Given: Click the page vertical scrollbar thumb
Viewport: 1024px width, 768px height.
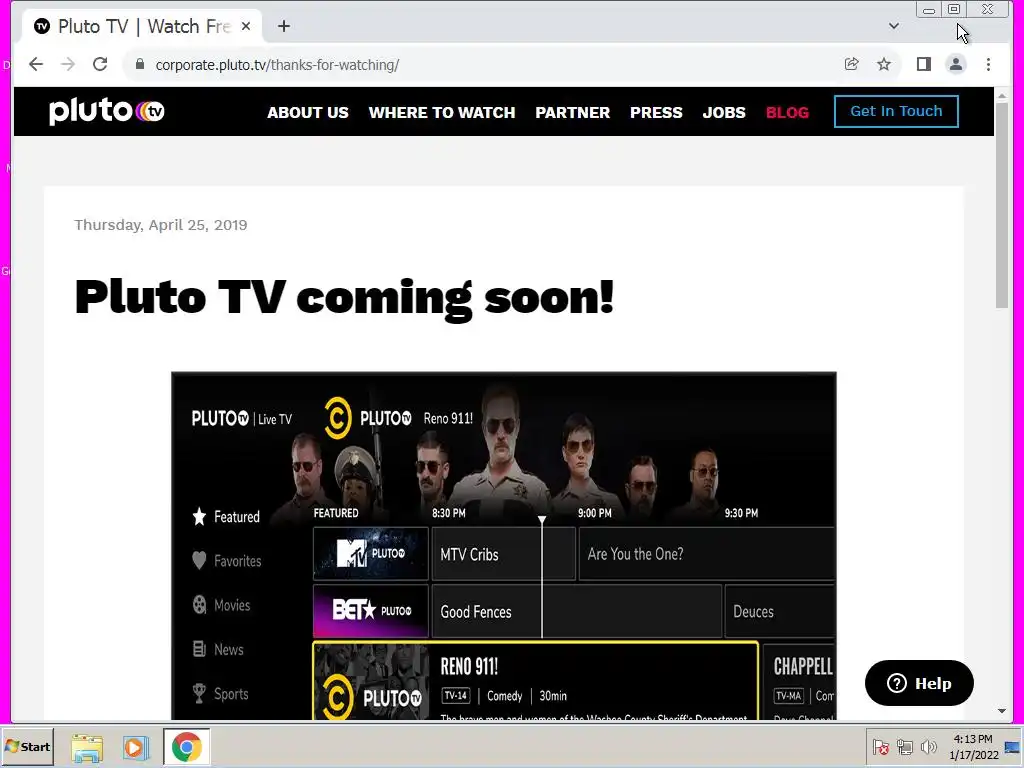Looking at the screenshot, I should [x=1002, y=206].
